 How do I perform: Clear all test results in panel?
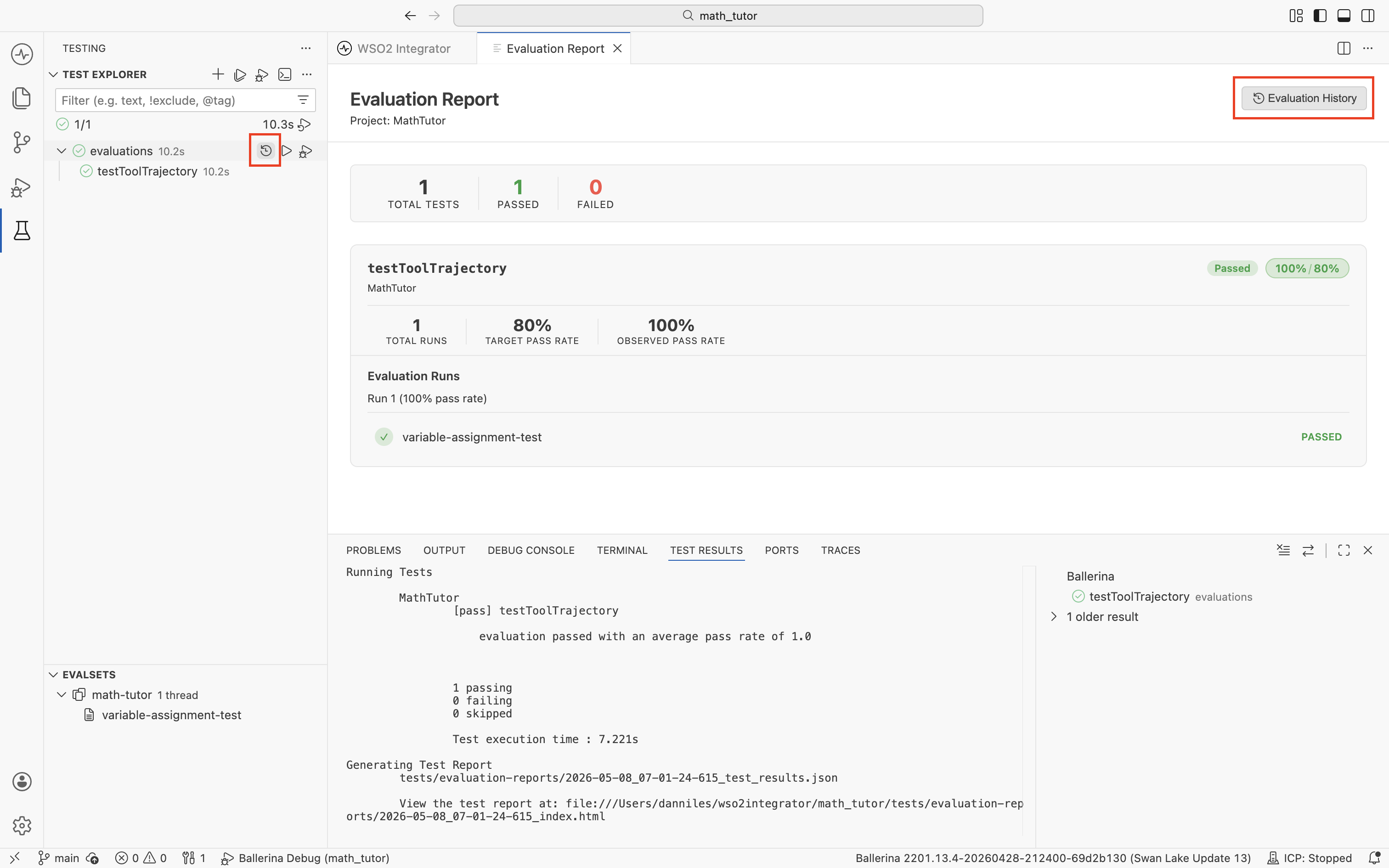point(1283,550)
